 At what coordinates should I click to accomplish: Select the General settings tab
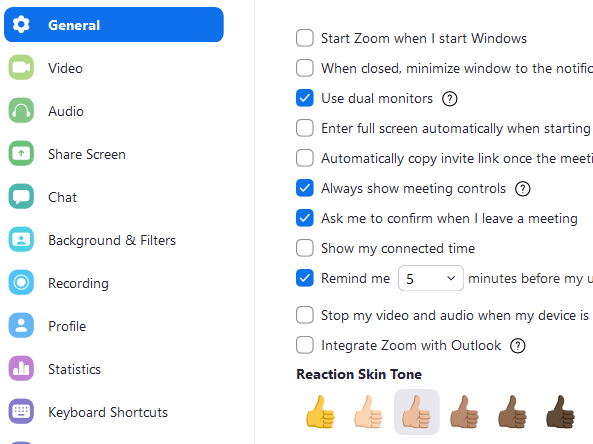point(114,25)
